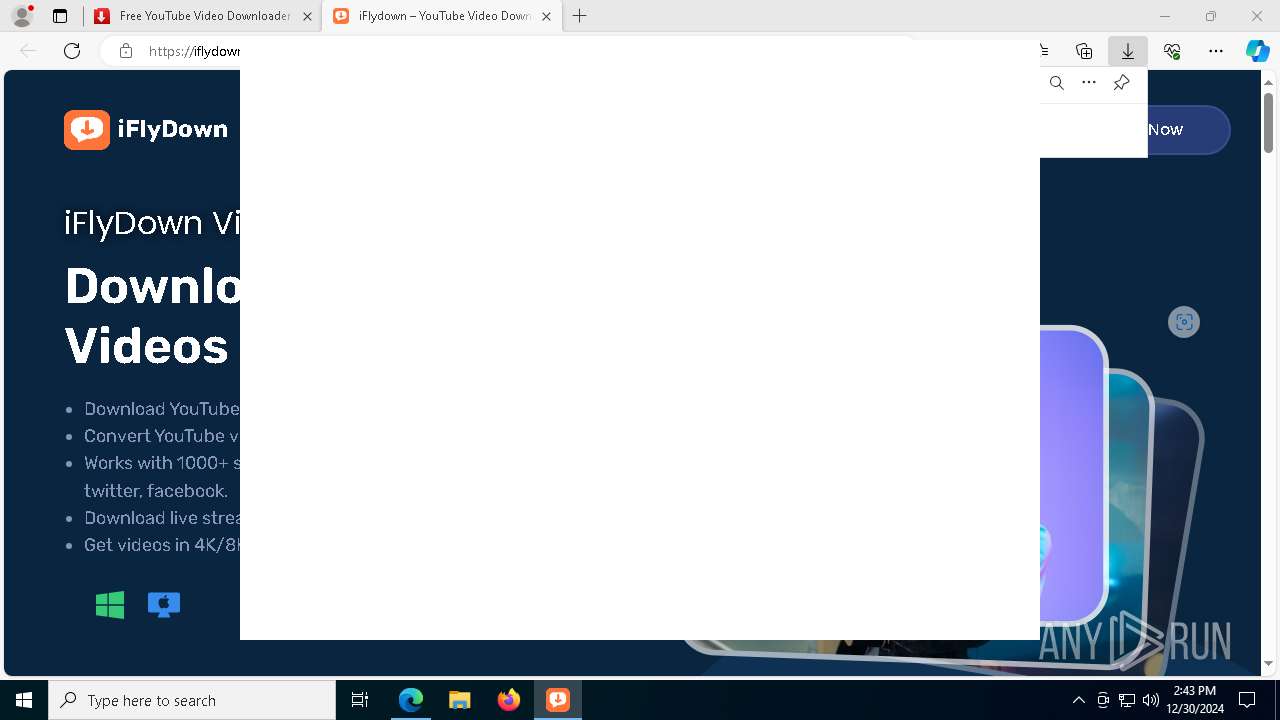Click the scrollbar down arrow
This screenshot has height=720, width=1280.
[x=1268, y=663]
